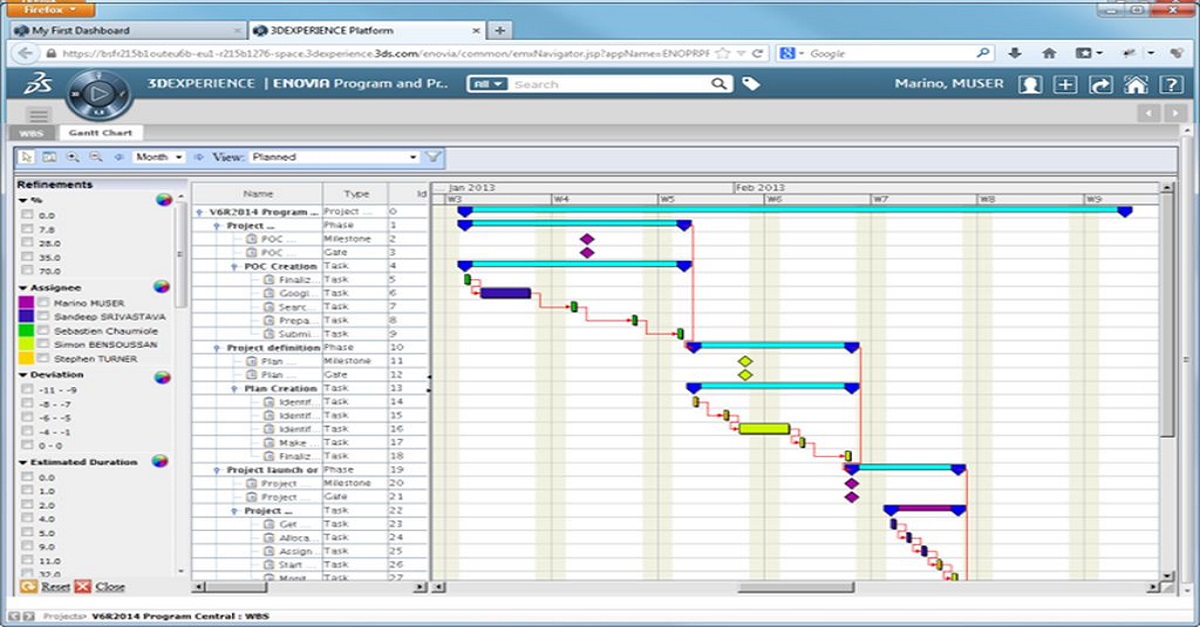
Task: Reload the page in Firefox
Action: 758,53
